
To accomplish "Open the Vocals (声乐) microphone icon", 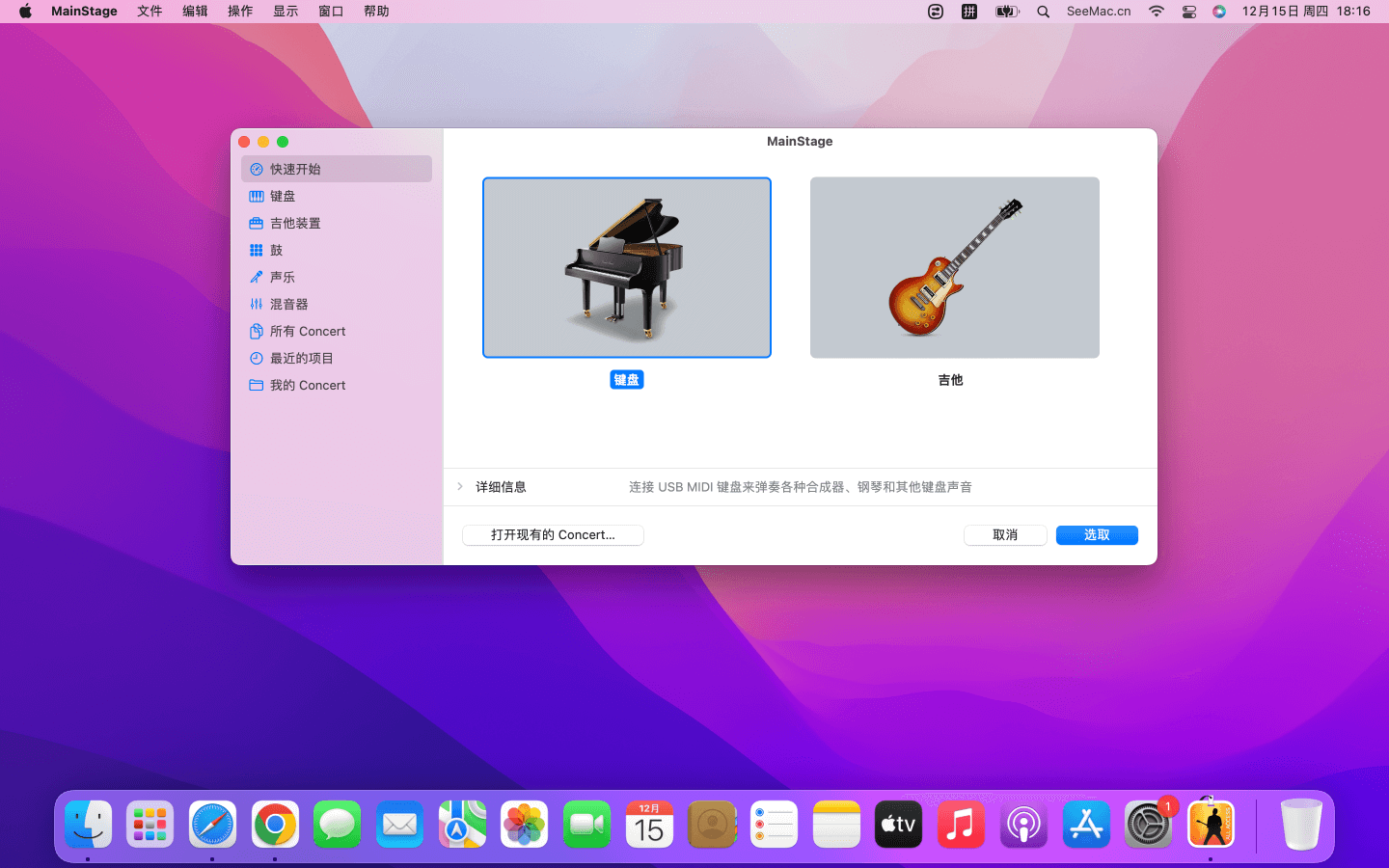I will 257,277.
